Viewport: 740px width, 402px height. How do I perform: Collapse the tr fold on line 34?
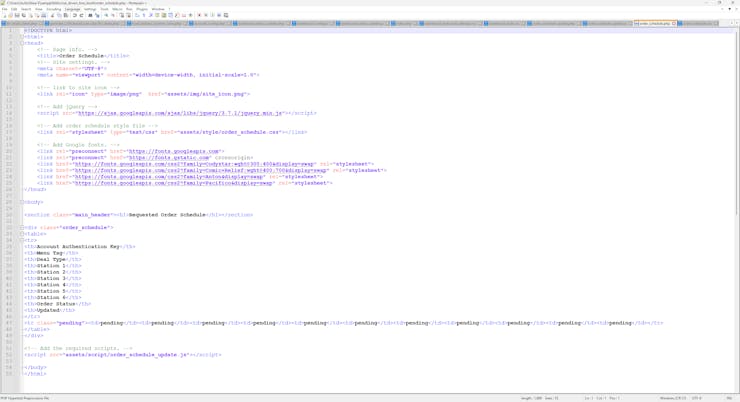pos(22,240)
